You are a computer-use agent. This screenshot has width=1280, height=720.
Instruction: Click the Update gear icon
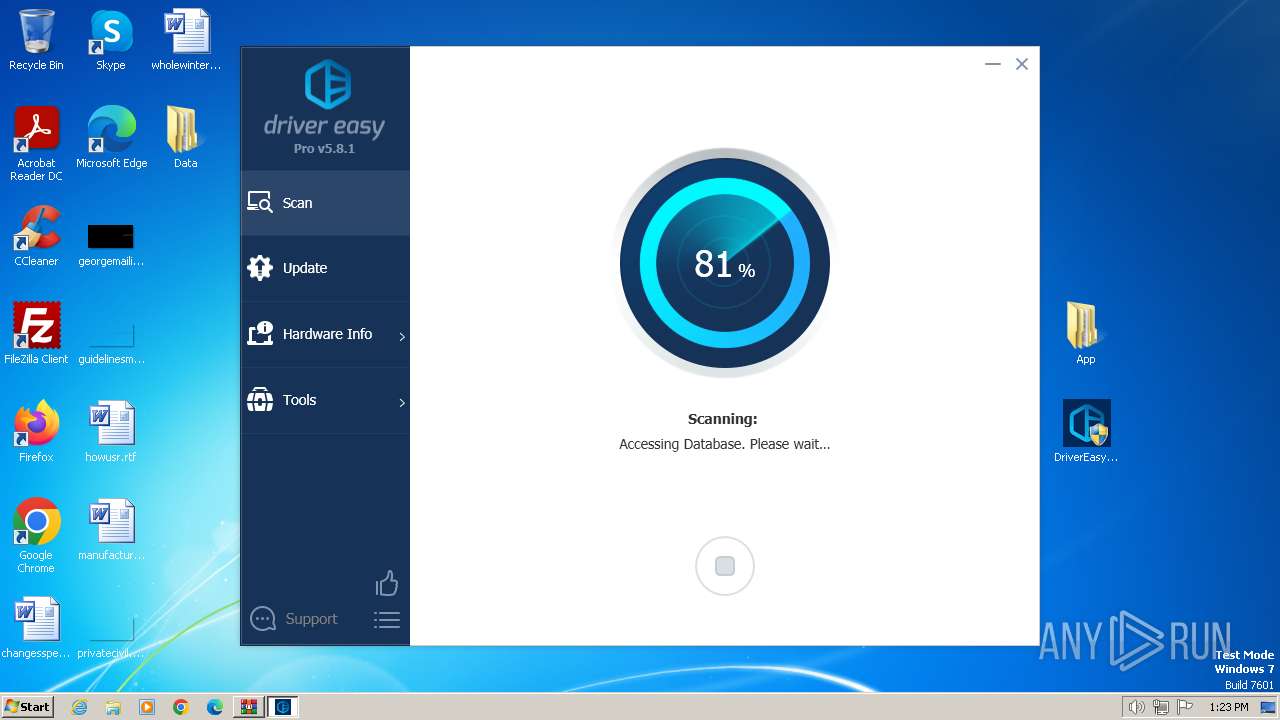coord(260,268)
